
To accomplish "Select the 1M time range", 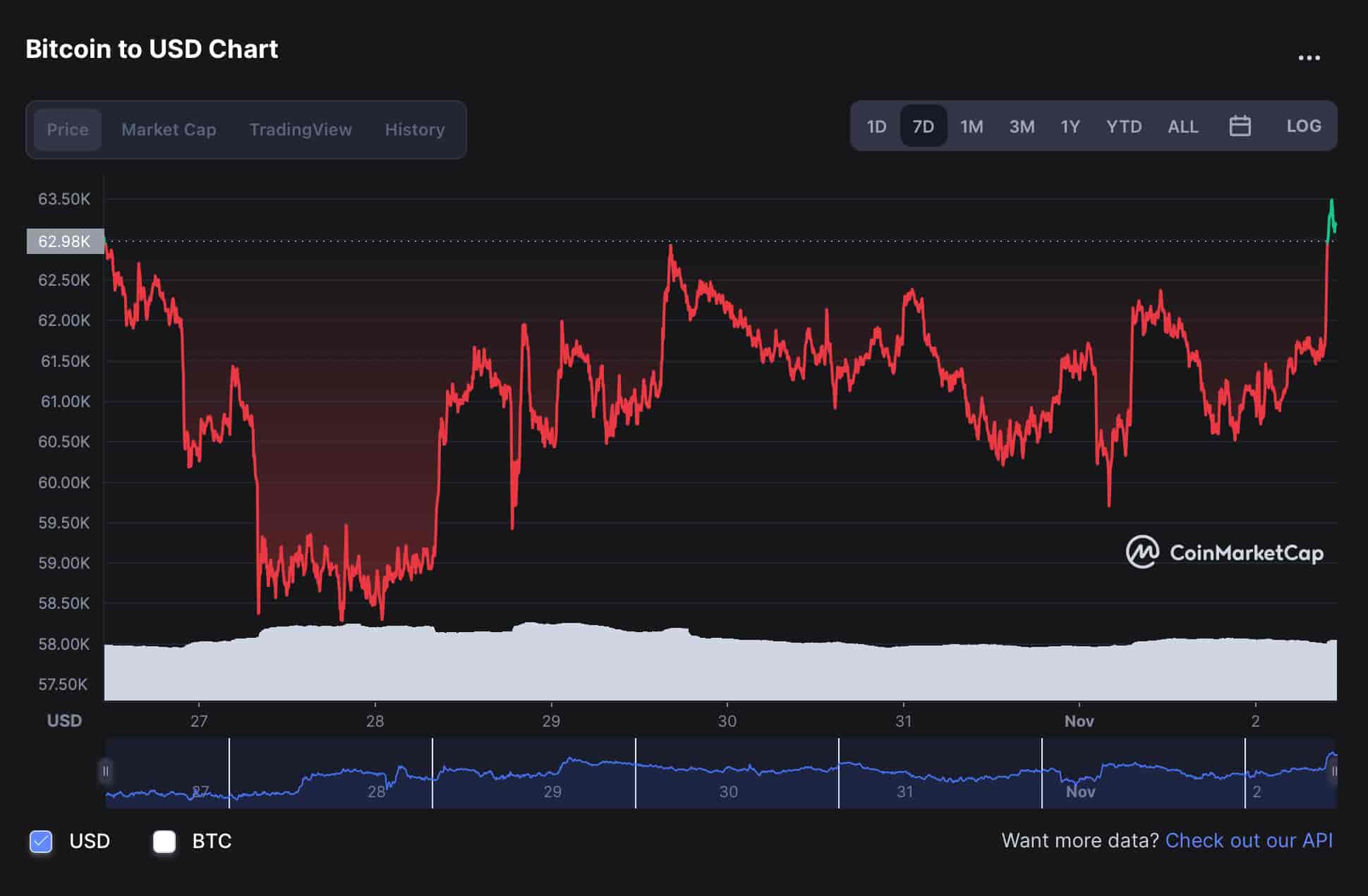I will pyautogui.click(x=971, y=126).
